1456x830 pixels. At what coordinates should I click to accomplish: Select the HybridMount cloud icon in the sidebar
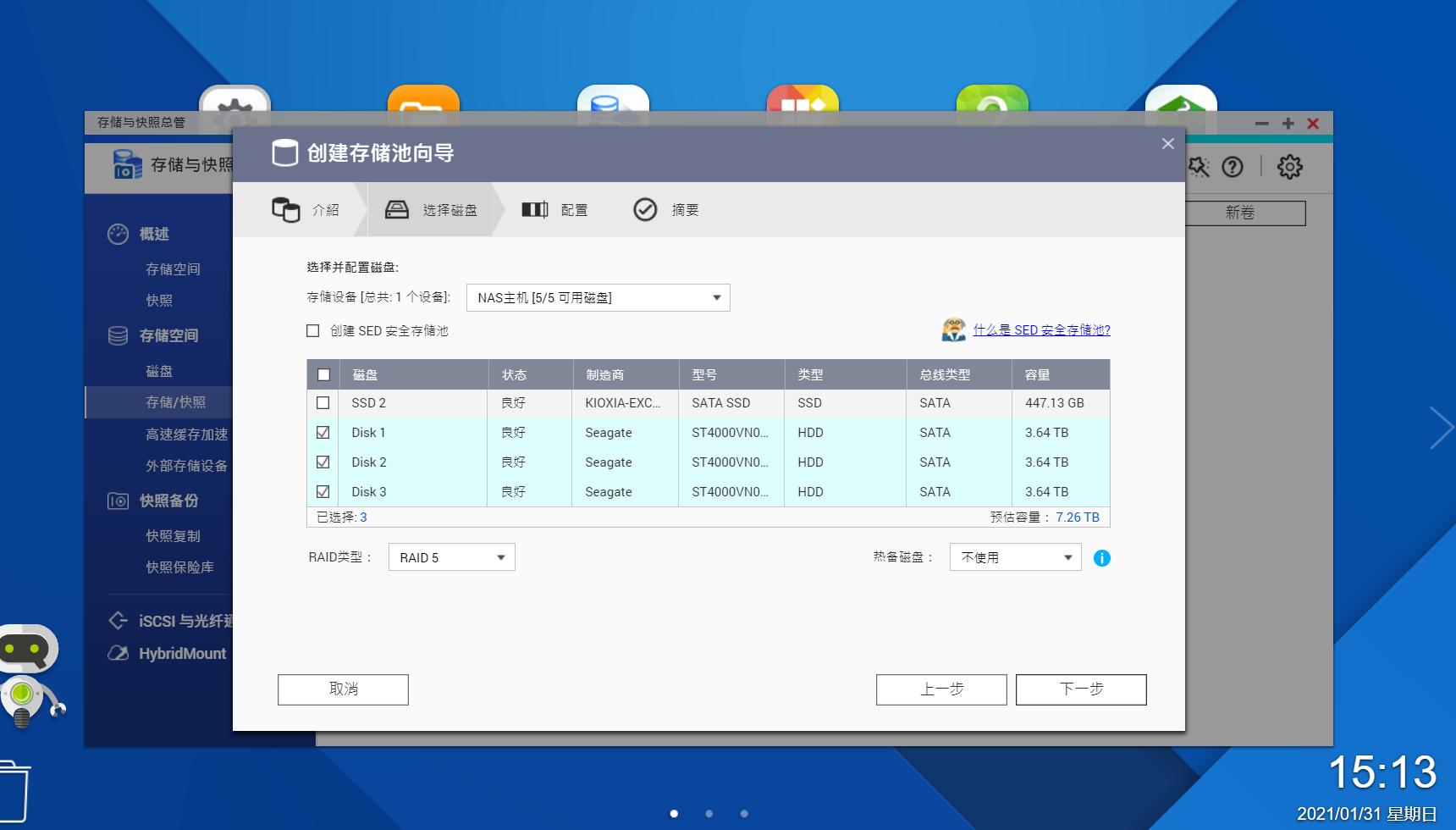click(x=118, y=653)
